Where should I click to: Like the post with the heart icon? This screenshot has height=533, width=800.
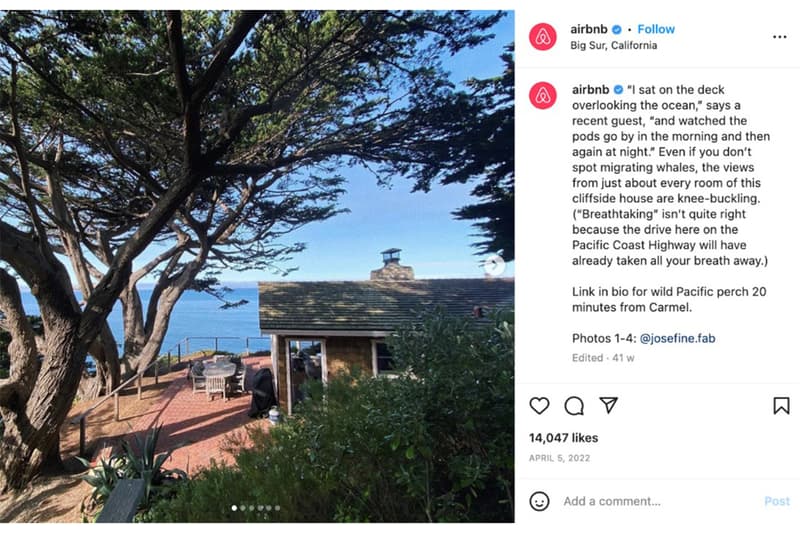pyautogui.click(x=539, y=405)
